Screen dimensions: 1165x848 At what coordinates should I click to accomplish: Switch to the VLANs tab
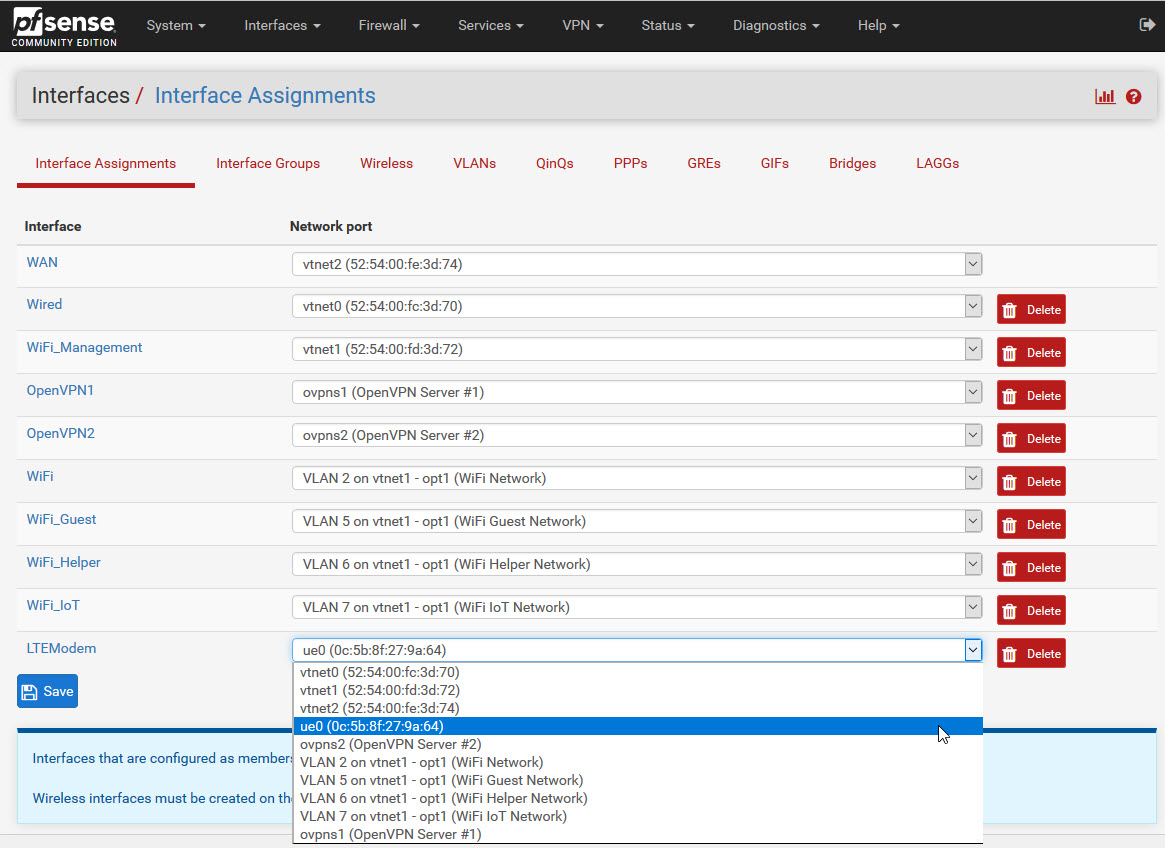coord(474,163)
